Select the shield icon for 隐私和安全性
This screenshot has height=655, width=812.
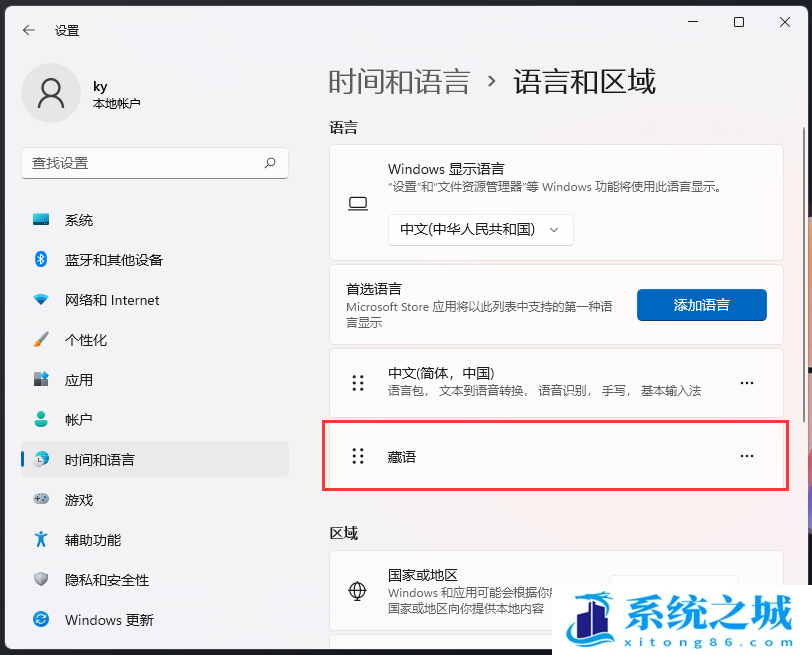[x=41, y=579]
